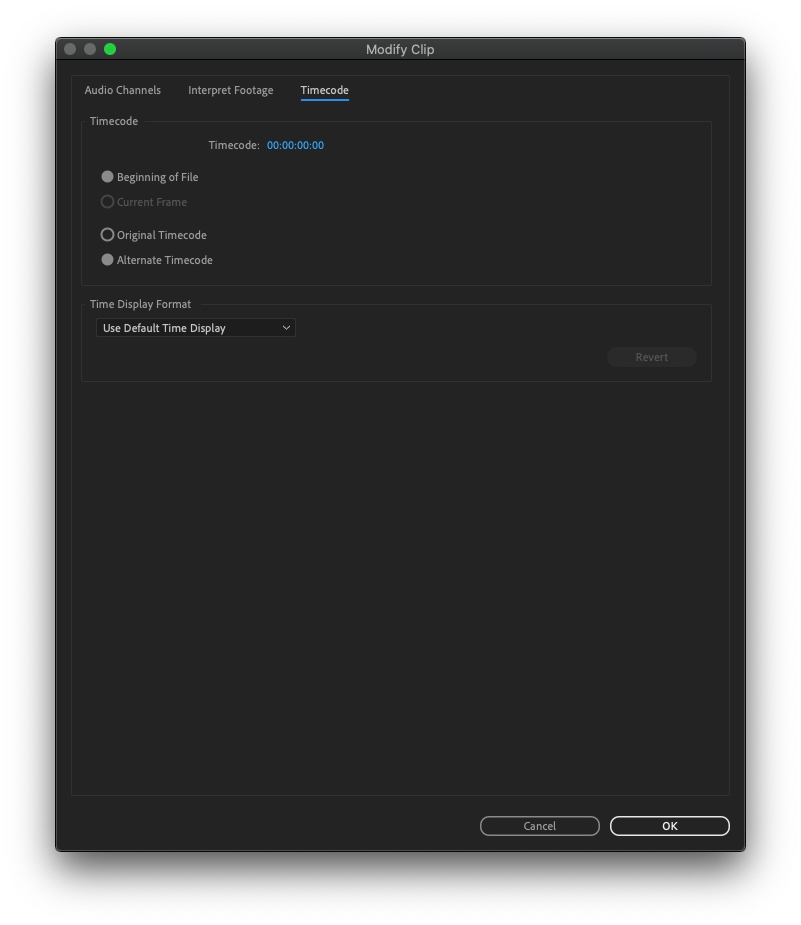Select the Original Timecode radio button

(107, 235)
